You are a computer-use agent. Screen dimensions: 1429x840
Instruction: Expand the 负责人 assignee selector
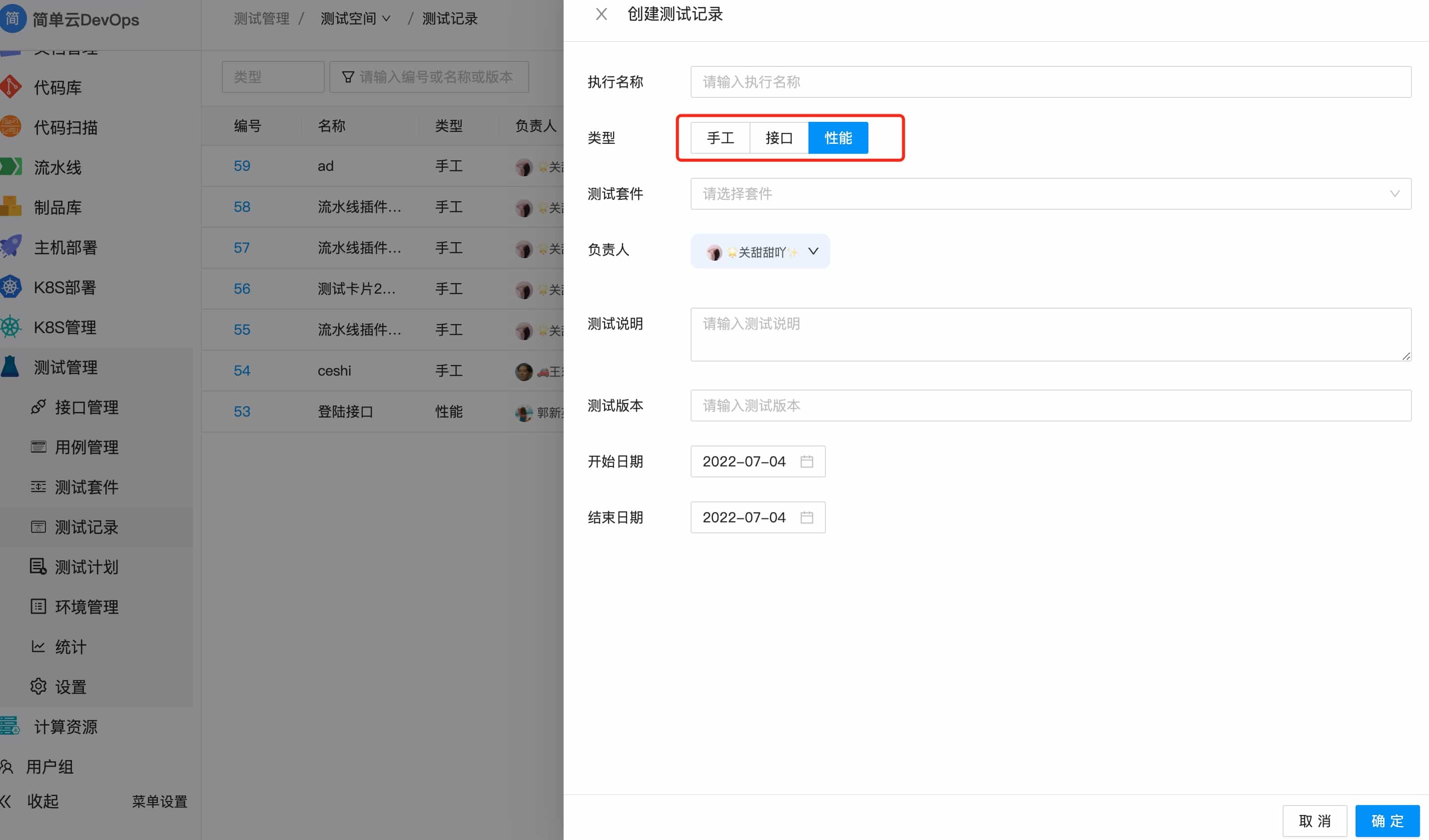pyautogui.click(x=760, y=251)
